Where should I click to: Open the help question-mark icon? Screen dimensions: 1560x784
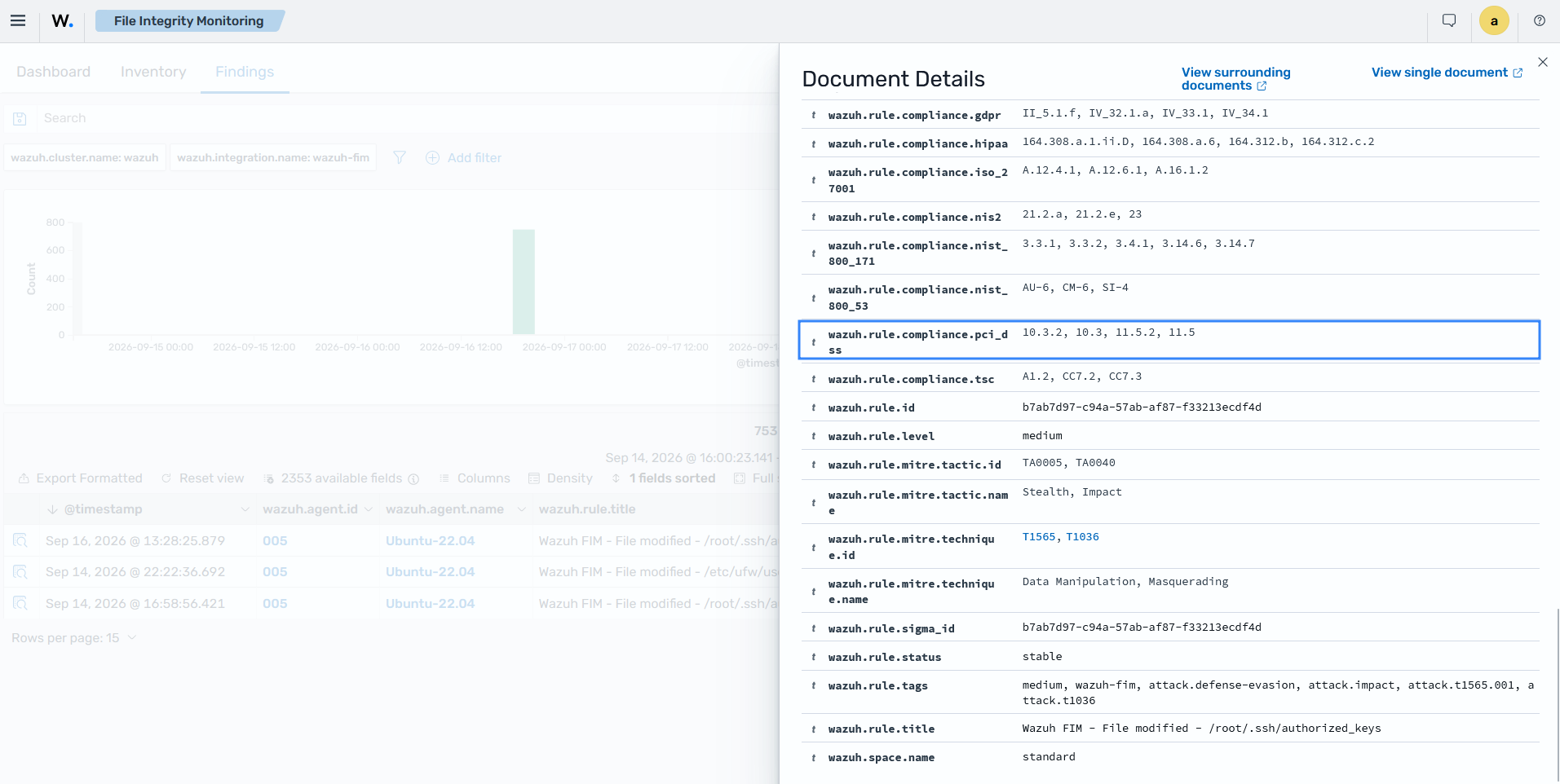1540,21
